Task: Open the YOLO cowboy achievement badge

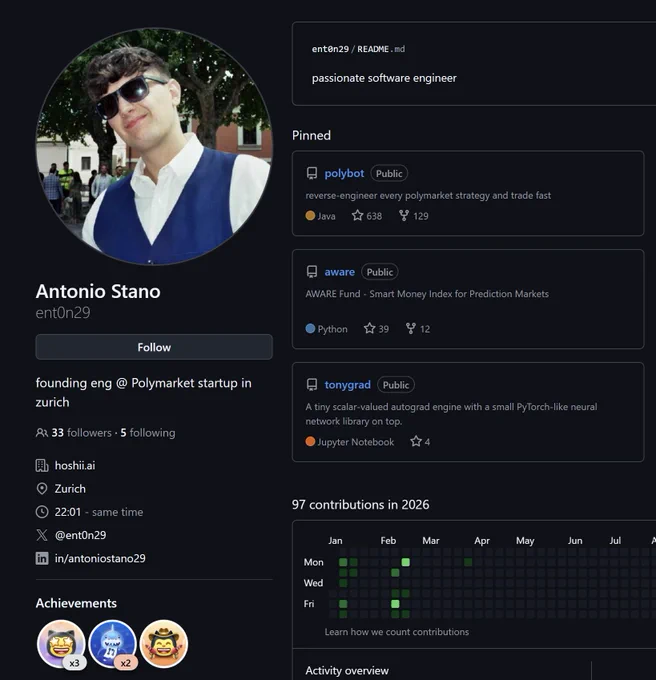Action: point(163,644)
